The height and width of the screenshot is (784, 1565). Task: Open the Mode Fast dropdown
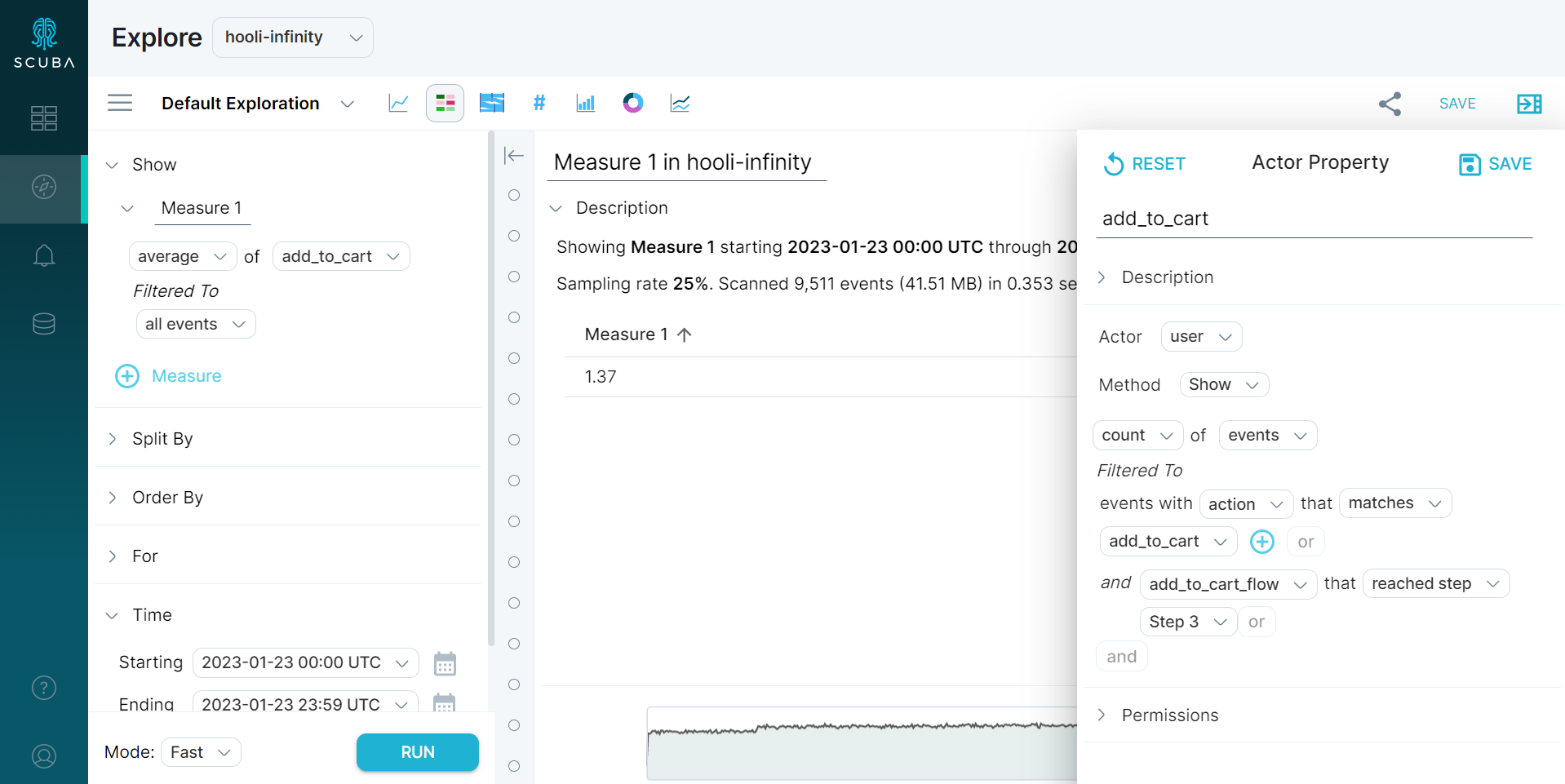coord(201,752)
